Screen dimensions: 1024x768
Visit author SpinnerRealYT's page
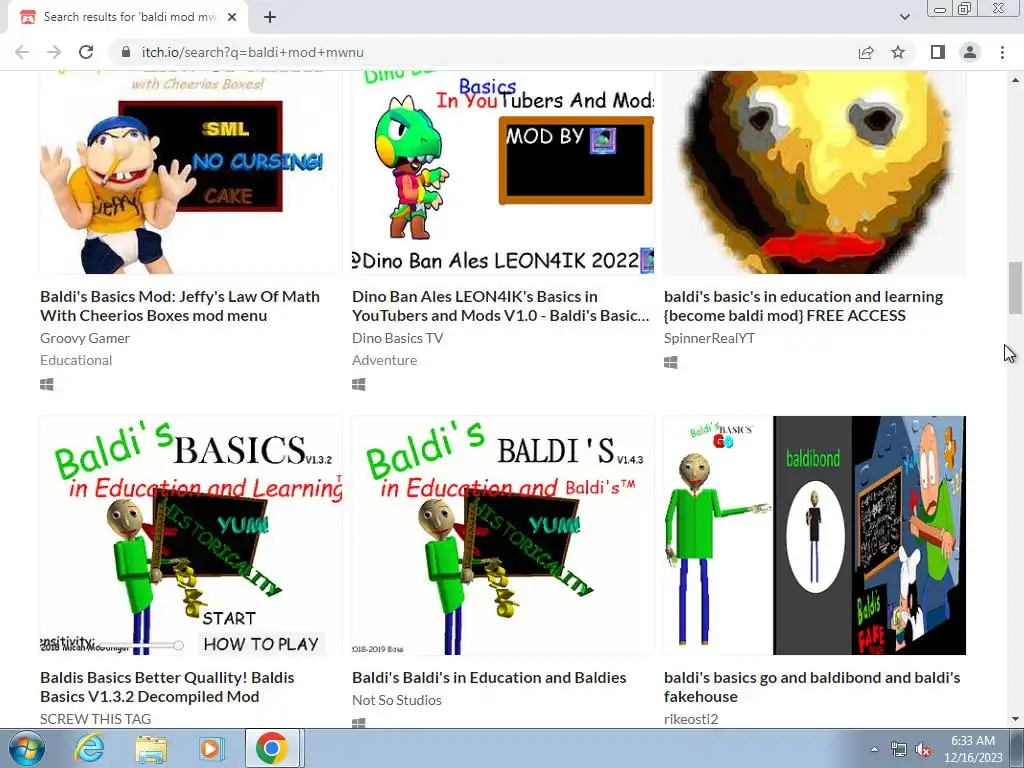coord(709,338)
